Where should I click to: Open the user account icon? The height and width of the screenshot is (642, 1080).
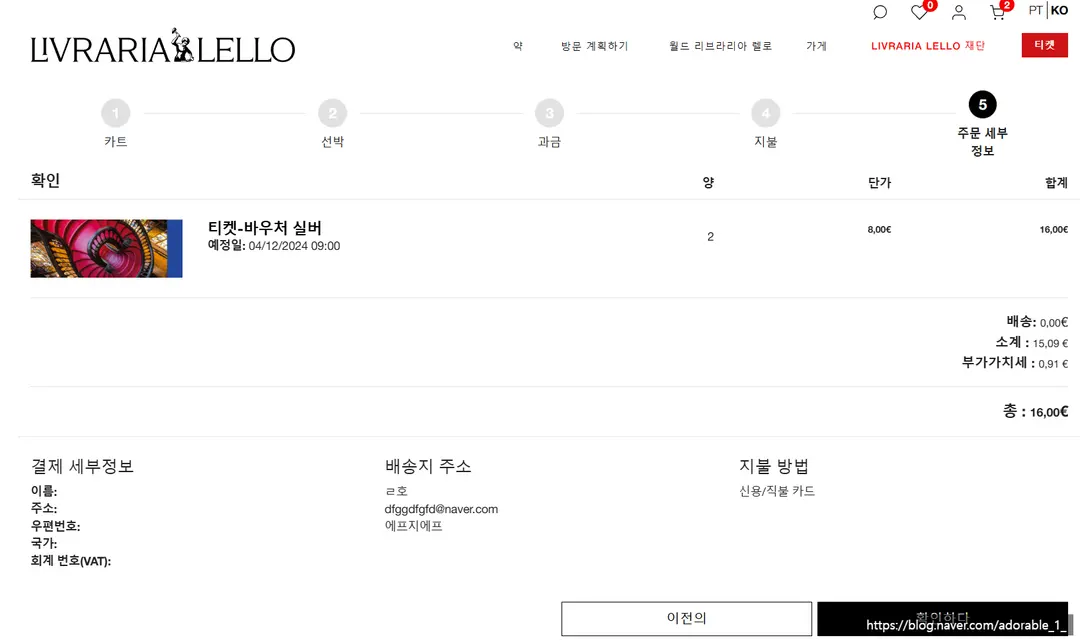[x=959, y=12]
